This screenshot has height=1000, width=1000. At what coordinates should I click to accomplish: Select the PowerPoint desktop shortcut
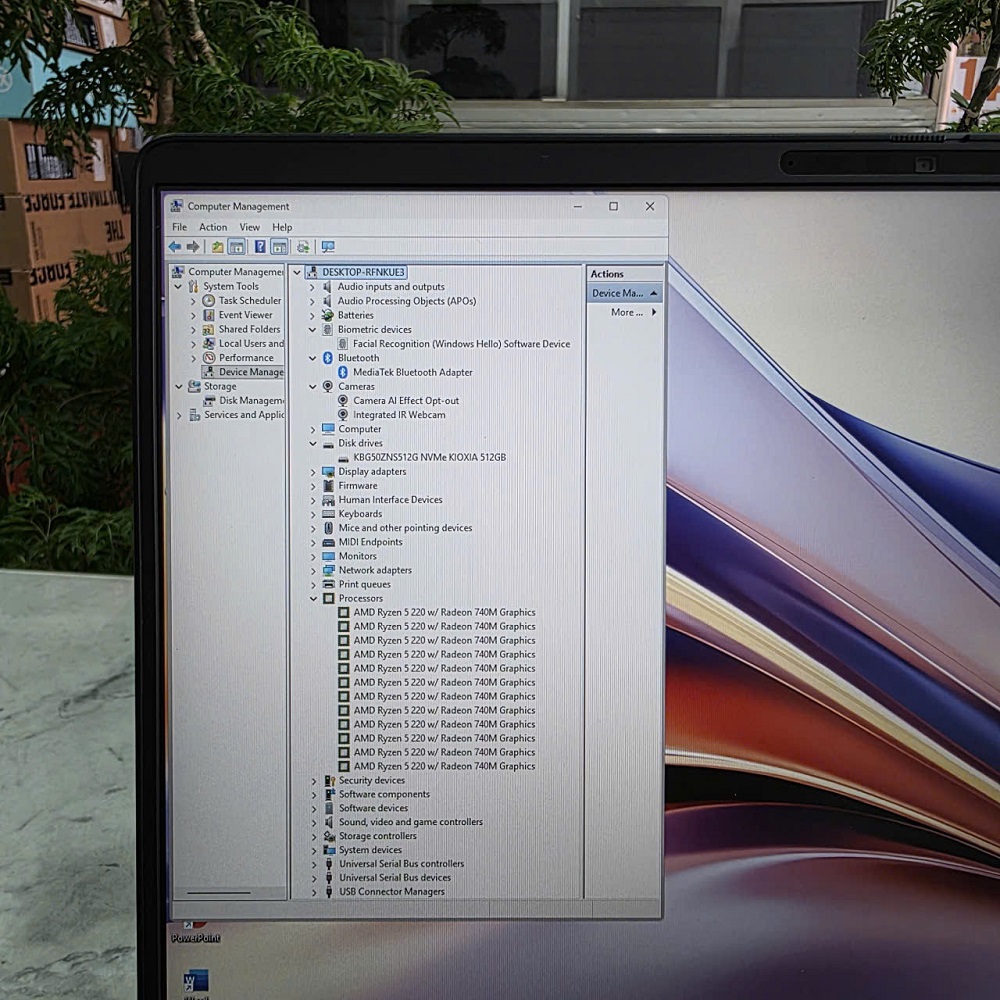[x=195, y=932]
